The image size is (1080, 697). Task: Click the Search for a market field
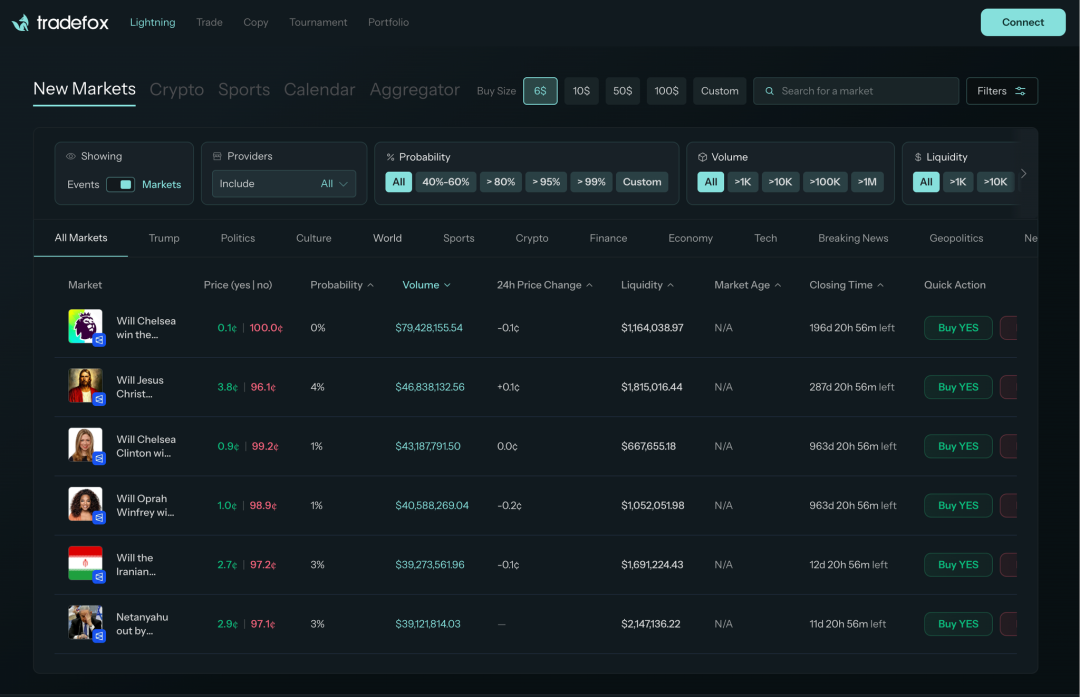pyautogui.click(x=854, y=91)
